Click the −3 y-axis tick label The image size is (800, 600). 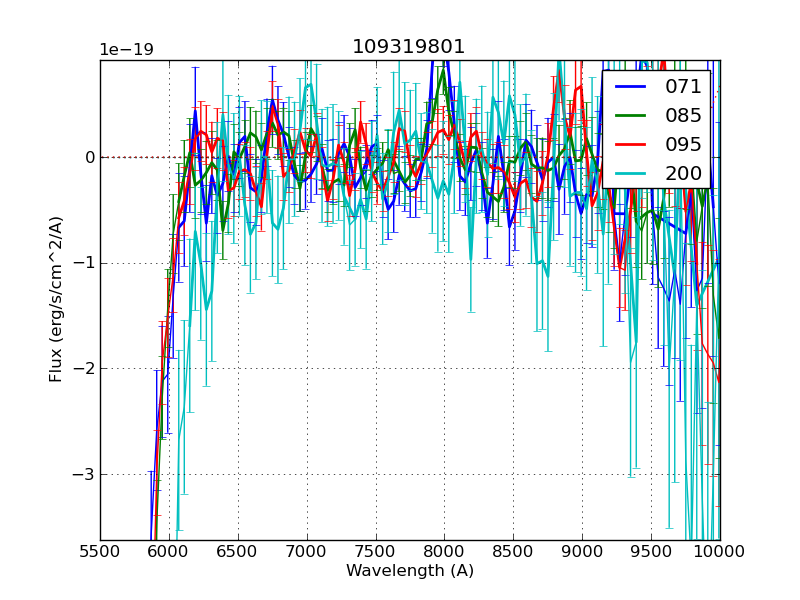82,474
